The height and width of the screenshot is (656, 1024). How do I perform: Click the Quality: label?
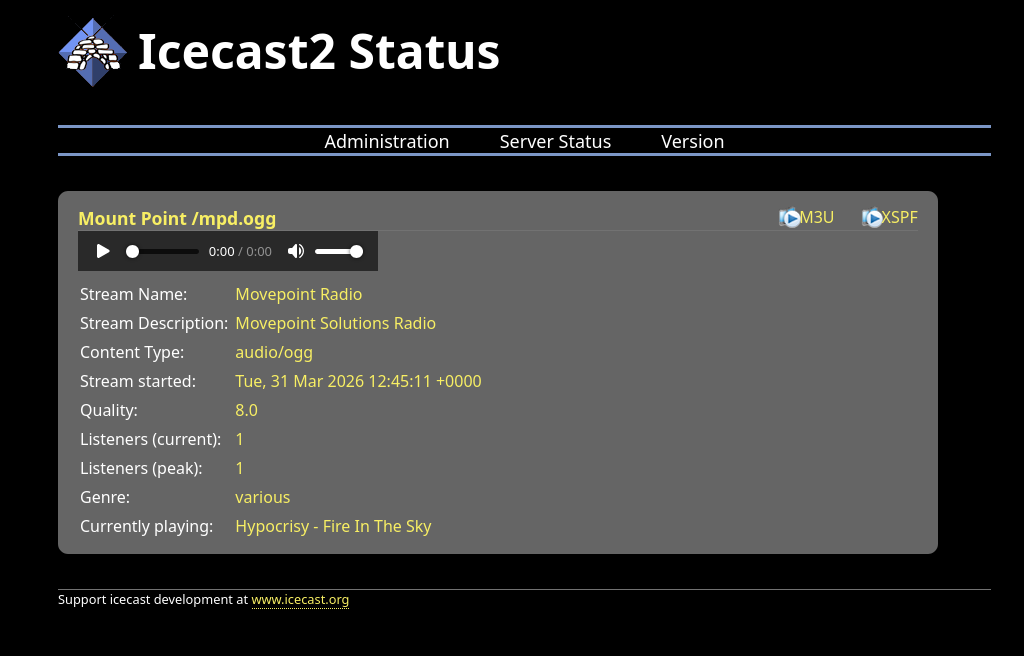point(108,410)
